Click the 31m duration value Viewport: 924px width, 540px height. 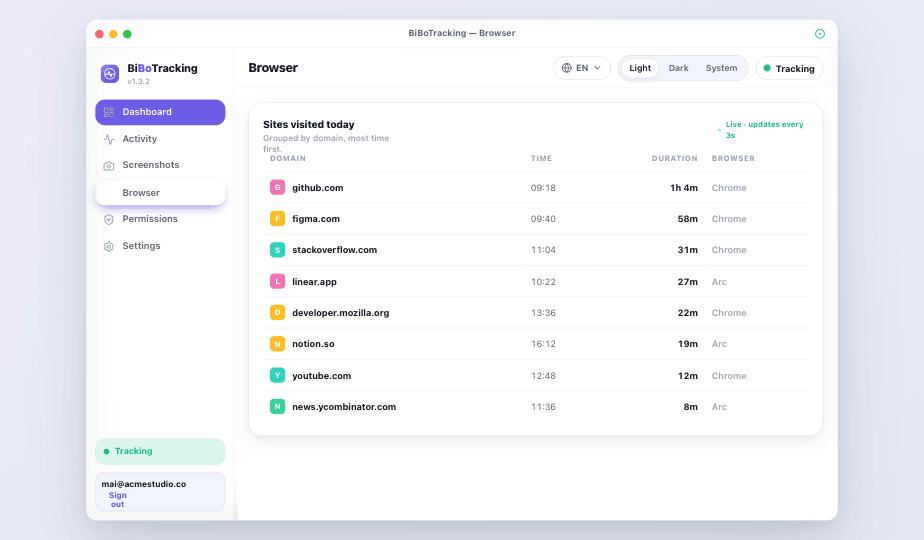688,250
